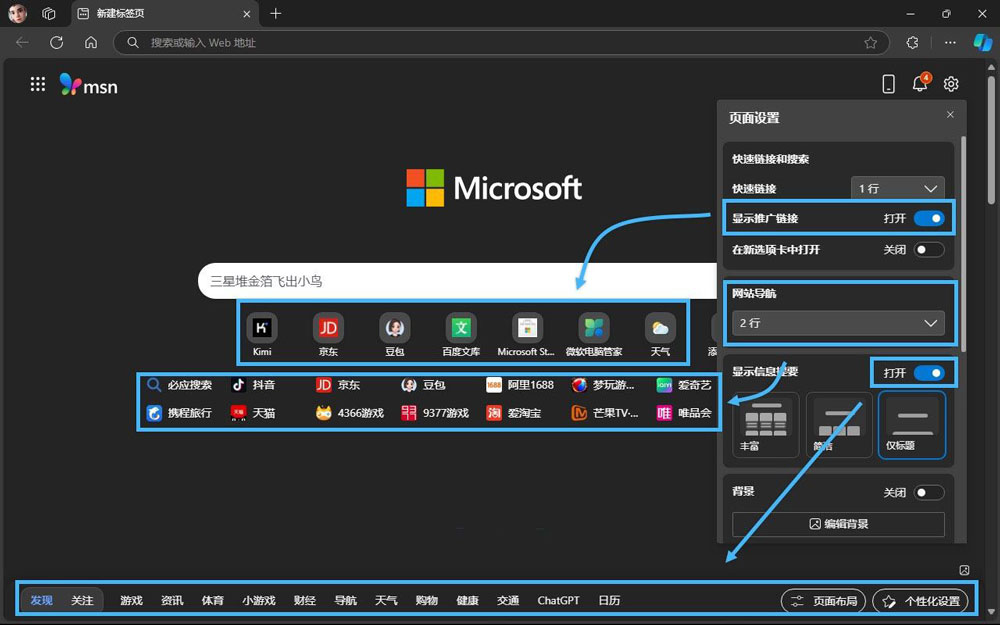Viewport: 1000px width, 625px height.
Task: Open the 天气 quick link tile
Action: tap(660, 334)
